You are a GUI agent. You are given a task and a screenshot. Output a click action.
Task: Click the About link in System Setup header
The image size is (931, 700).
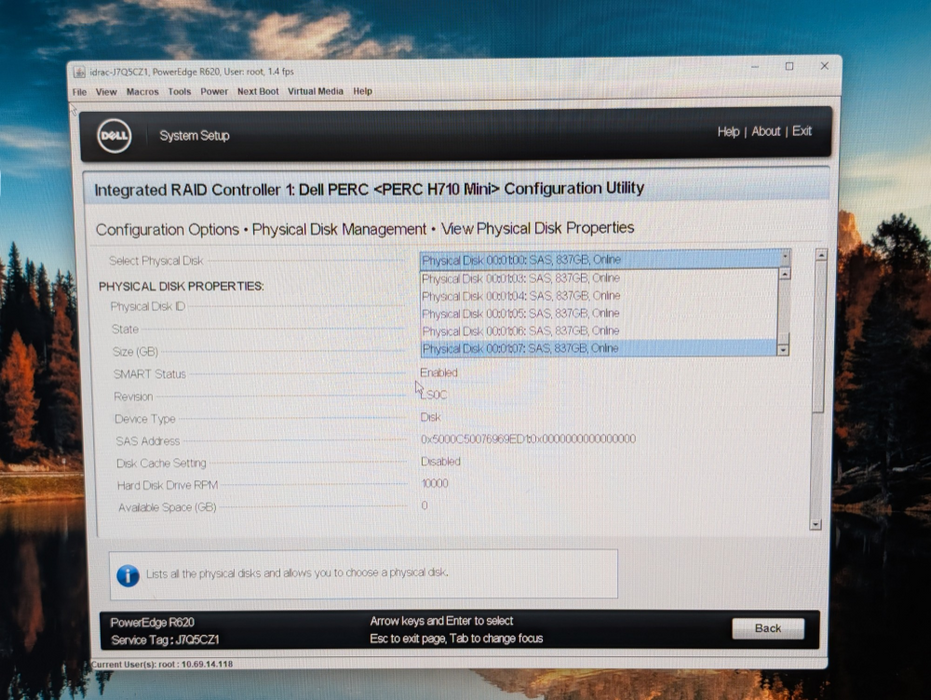click(766, 131)
